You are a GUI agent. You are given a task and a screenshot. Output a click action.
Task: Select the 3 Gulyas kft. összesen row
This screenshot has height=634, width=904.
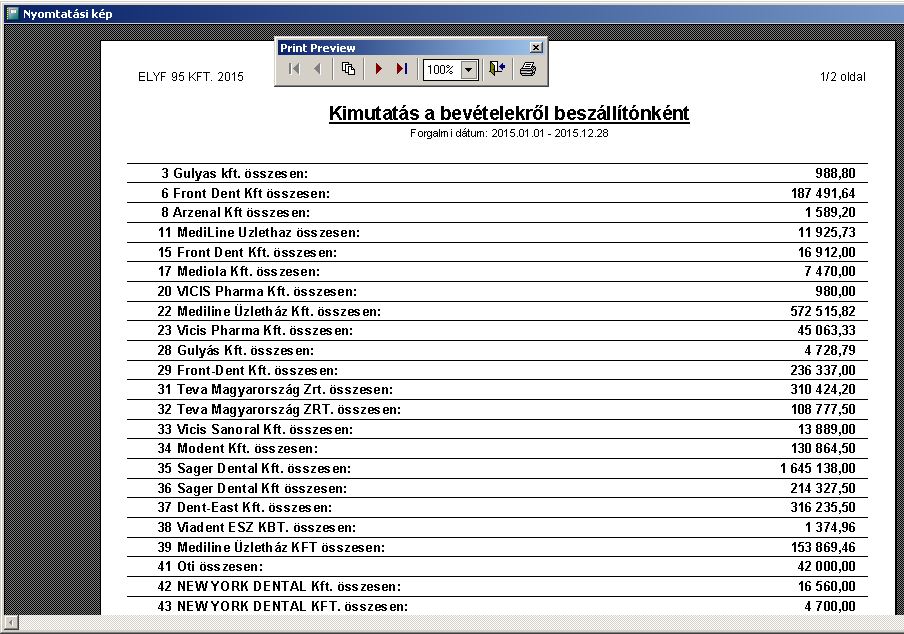[x=497, y=173]
